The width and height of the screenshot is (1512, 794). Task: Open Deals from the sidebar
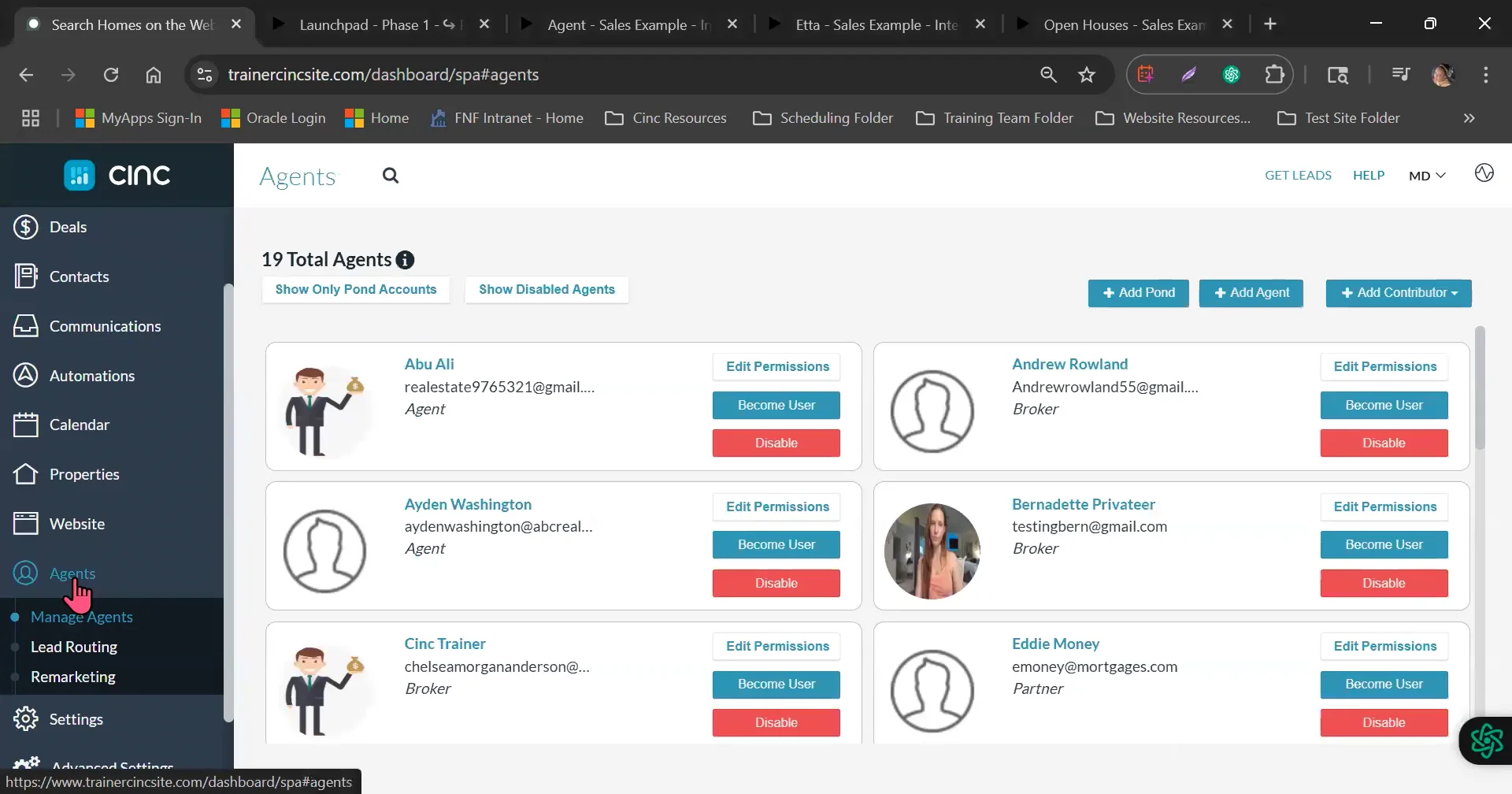pos(68,227)
